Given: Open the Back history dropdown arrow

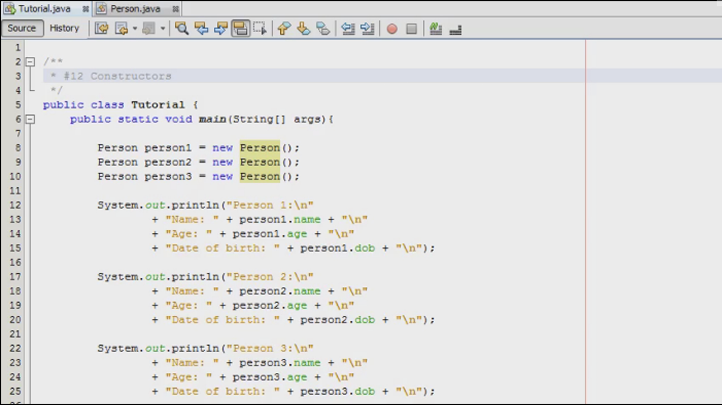Looking at the screenshot, I should pos(135,29).
